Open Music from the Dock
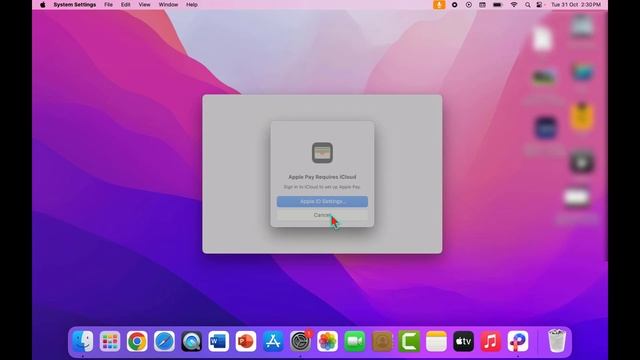Image resolution: width=640 pixels, height=360 pixels. click(x=491, y=341)
